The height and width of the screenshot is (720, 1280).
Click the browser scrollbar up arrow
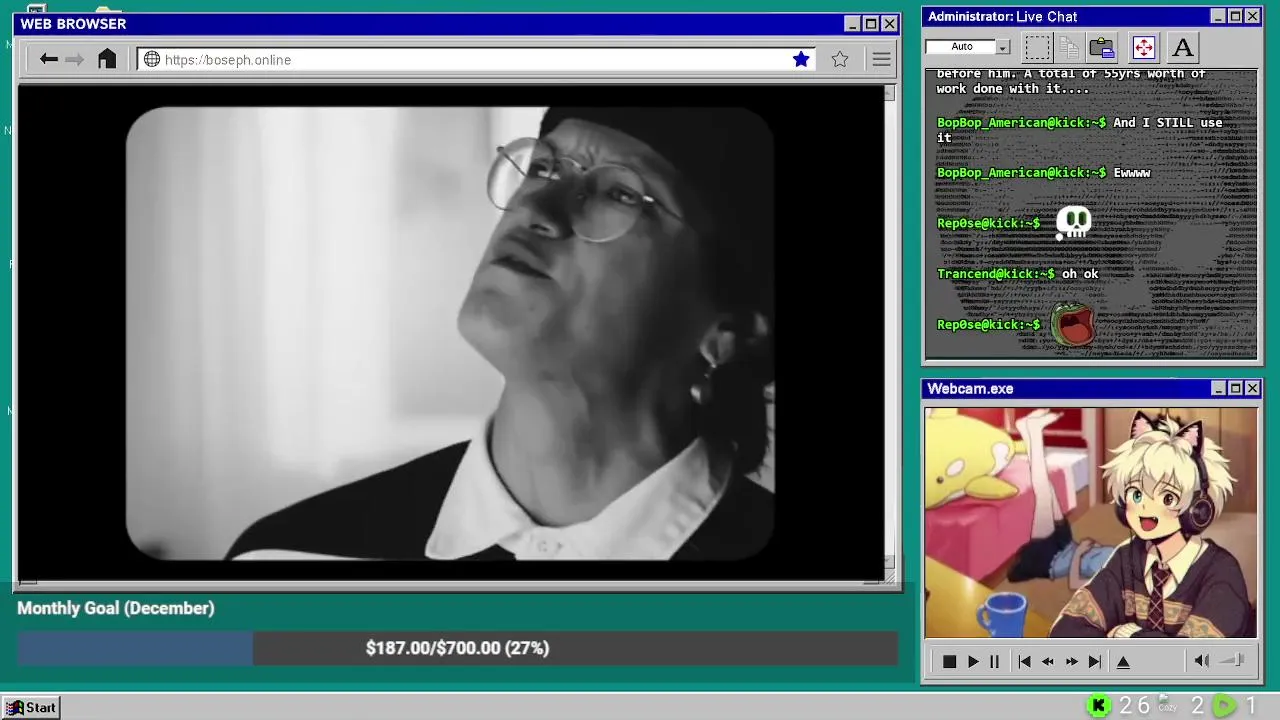coord(890,93)
